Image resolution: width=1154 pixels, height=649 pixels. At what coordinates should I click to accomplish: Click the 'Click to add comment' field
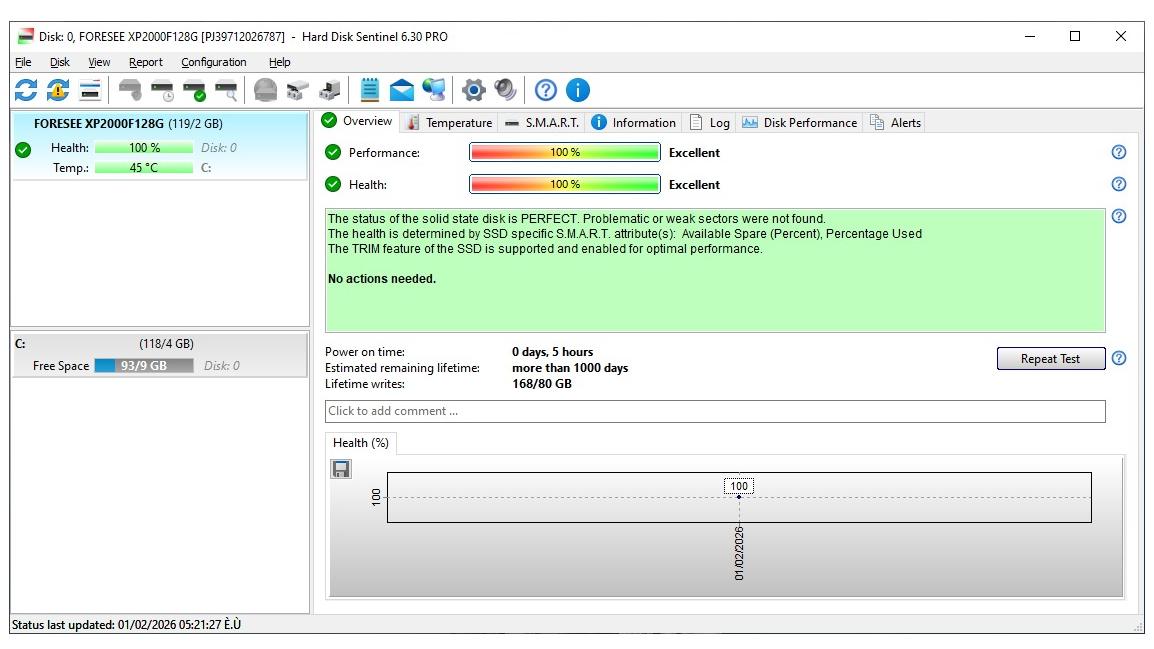tap(714, 411)
